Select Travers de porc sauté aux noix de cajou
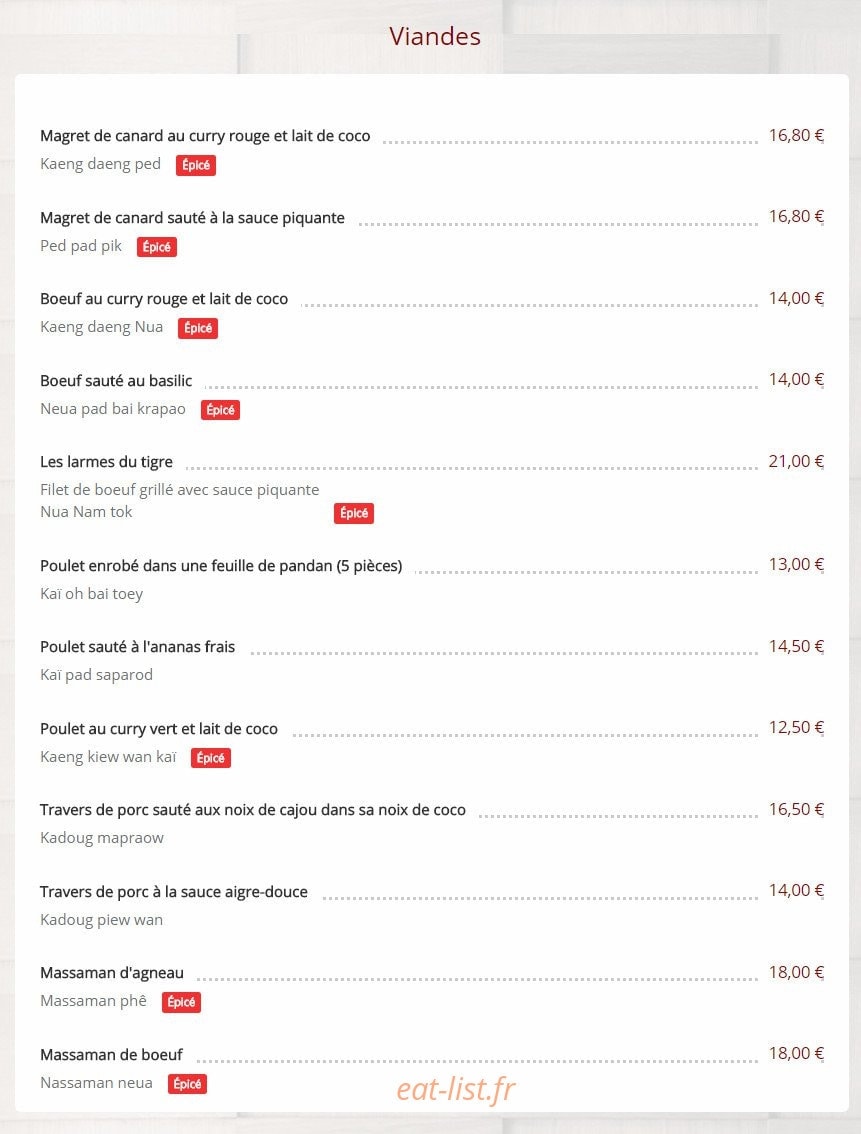The image size is (861, 1134). 253,810
